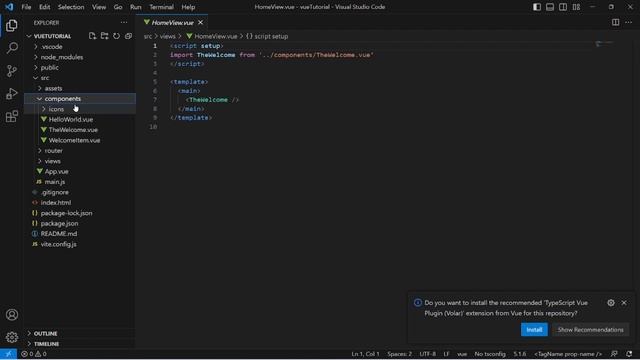Click 'Ln 1, Col 1' in status bar
This screenshot has width=640, height=360.
click(365, 354)
